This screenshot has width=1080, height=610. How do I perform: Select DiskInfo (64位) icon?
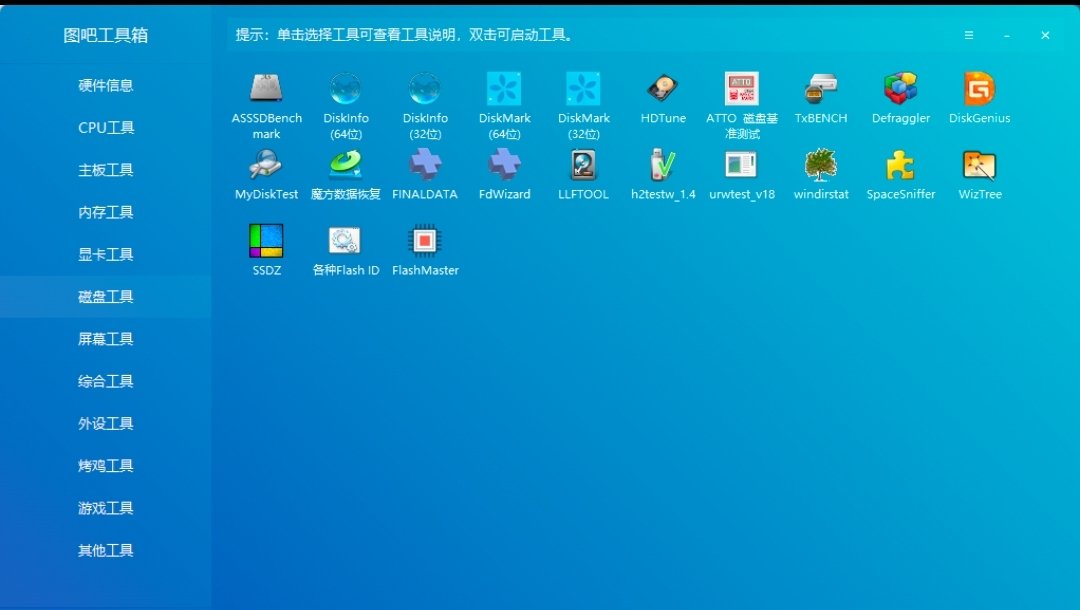coord(346,88)
